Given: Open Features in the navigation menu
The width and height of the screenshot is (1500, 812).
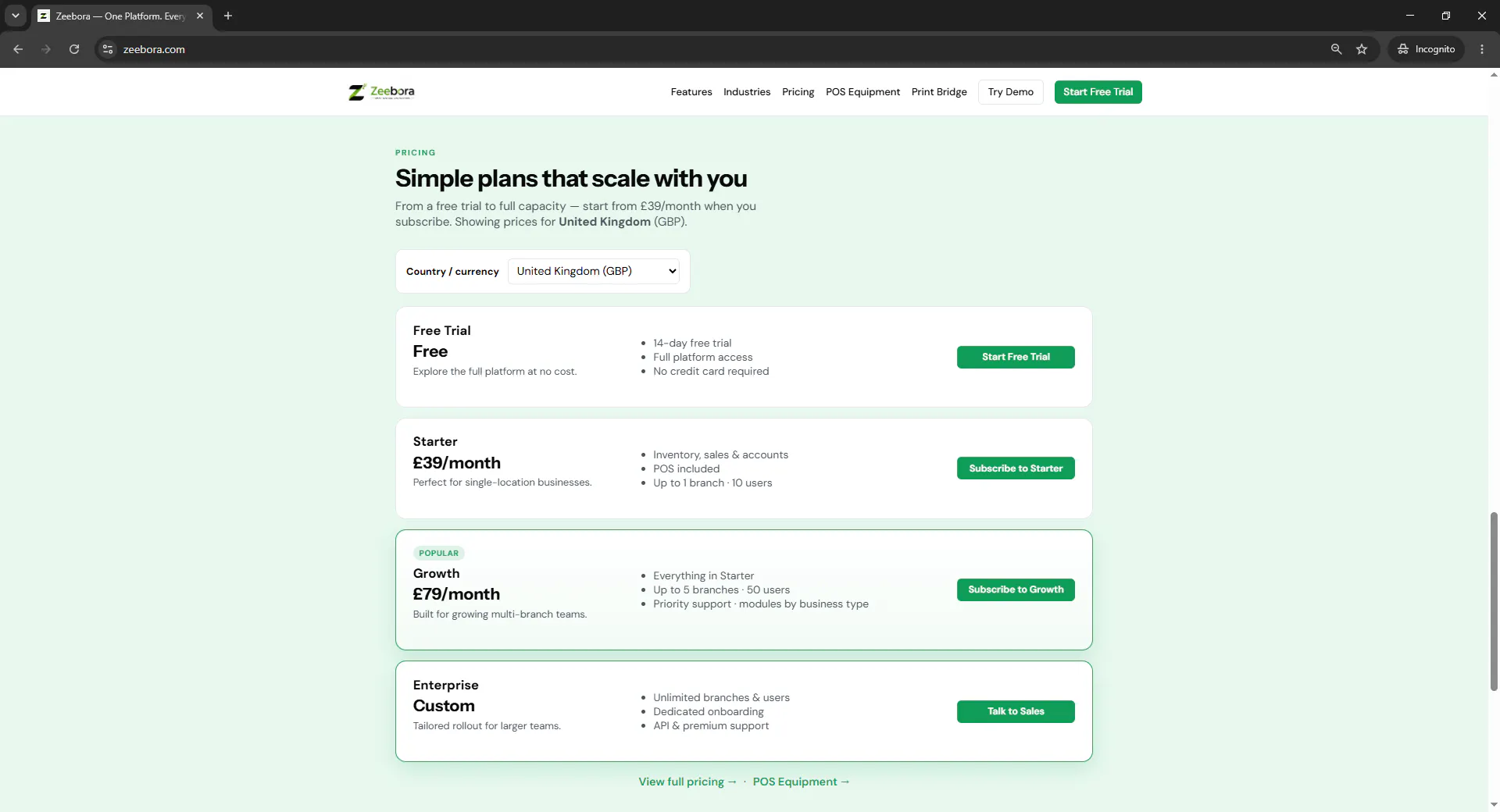Looking at the screenshot, I should click(x=691, y=92).
